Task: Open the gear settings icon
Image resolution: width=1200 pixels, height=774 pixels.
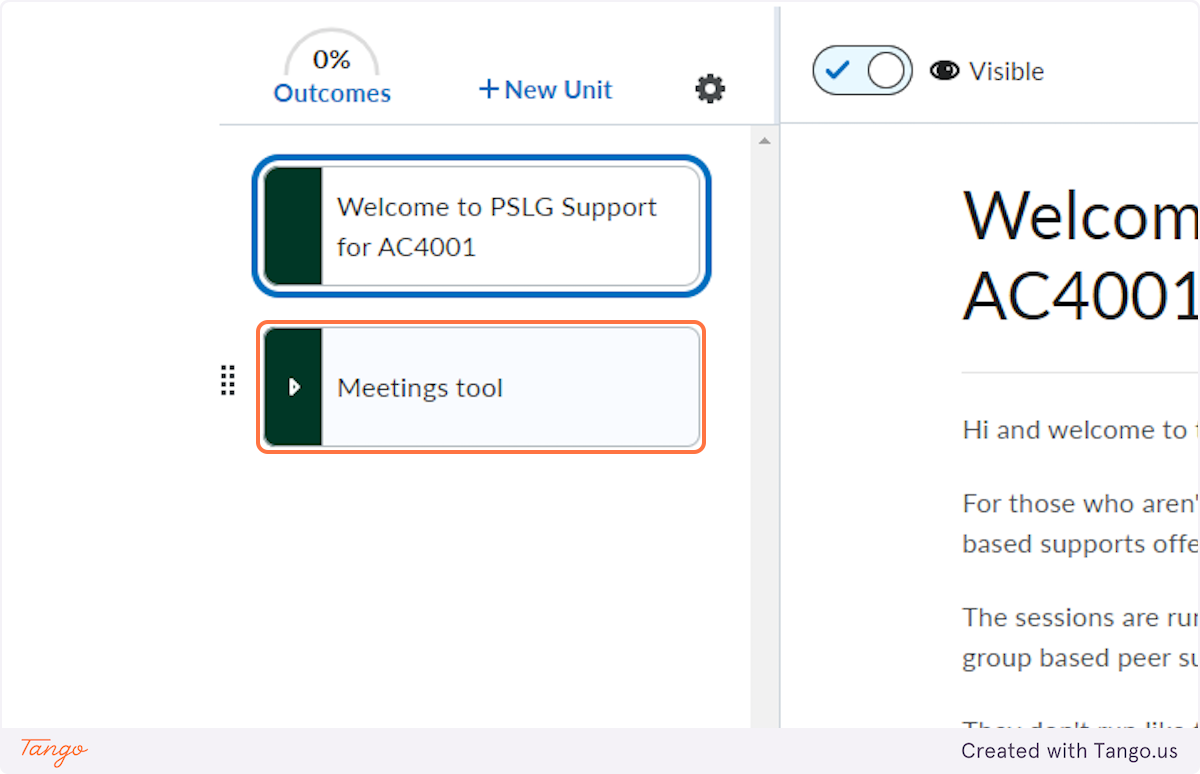Action: 710,89
